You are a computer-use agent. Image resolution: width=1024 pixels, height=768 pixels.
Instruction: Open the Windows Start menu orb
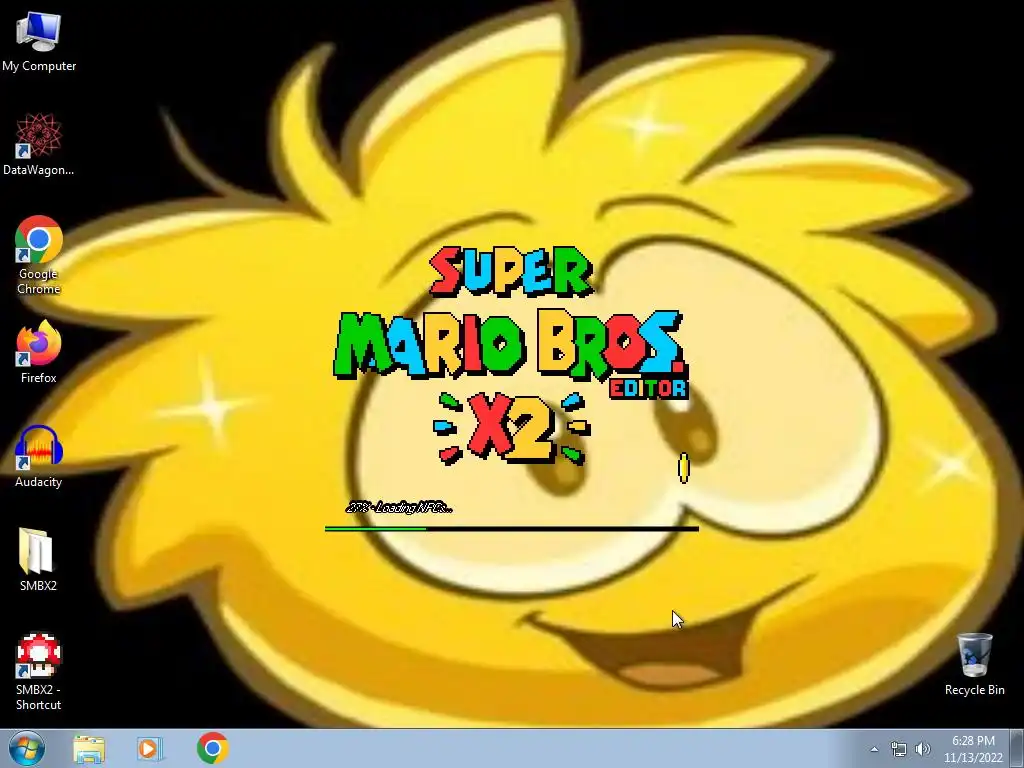tap(27, 748)
